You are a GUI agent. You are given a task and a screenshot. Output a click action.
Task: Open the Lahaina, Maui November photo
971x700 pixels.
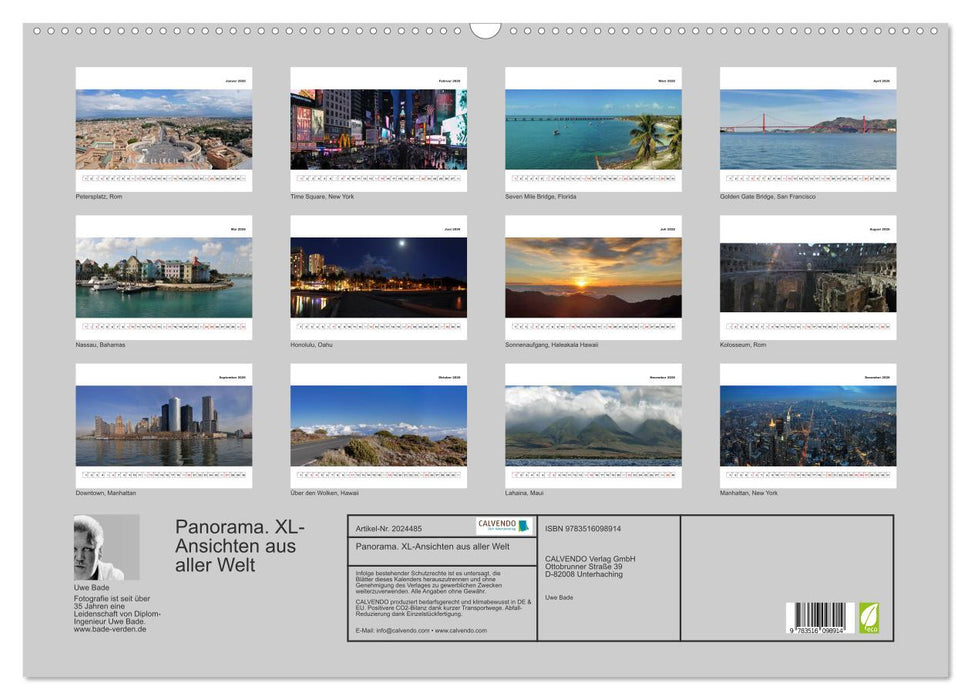click(x=594, y=422)
